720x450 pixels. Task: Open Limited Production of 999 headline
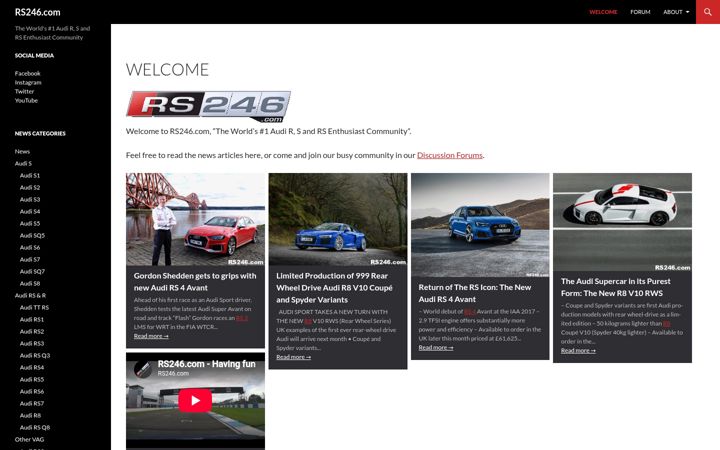(x=334, y=288)
